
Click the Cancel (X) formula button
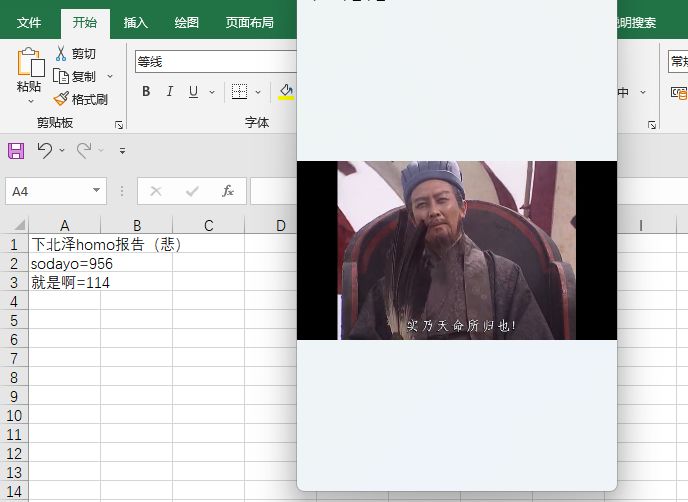(x=156, y=191)
